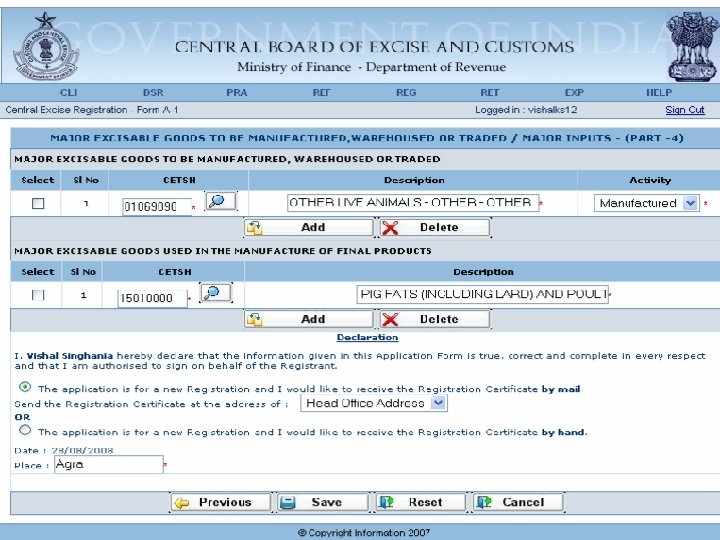Click the Copyright Information 2007 footer
This screenshot has width=720, height=540.
(364, 533)
